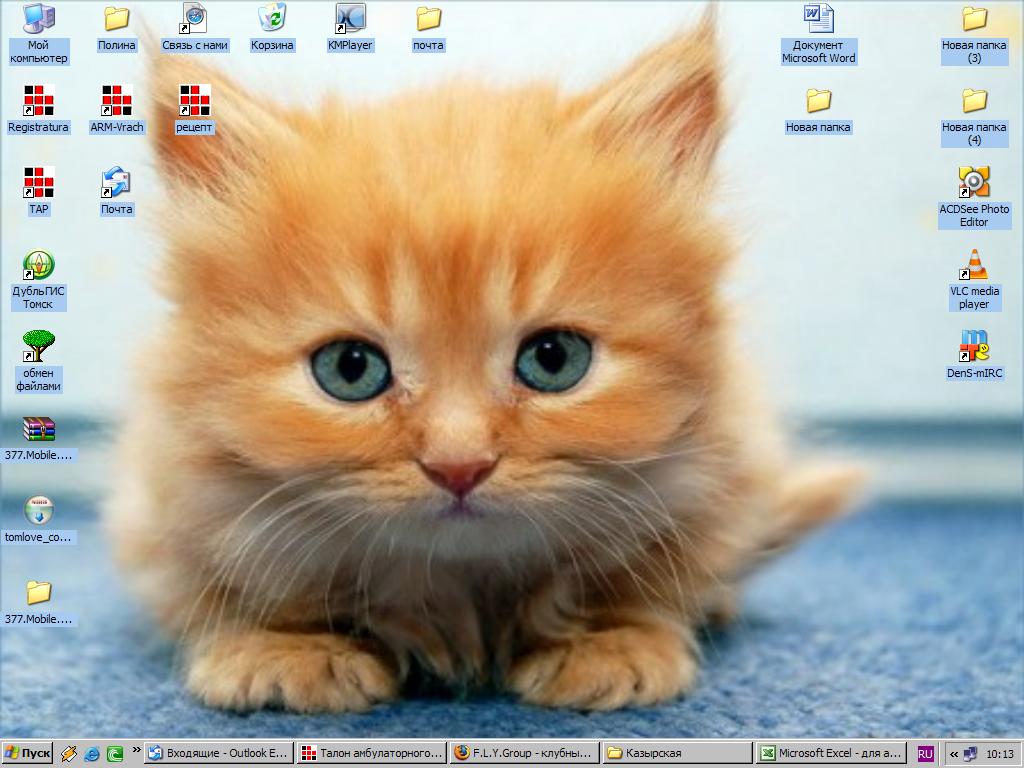
Task: Expand hidden quick launch items chevron
Action: pyautogui.click(x=136, y=750)
